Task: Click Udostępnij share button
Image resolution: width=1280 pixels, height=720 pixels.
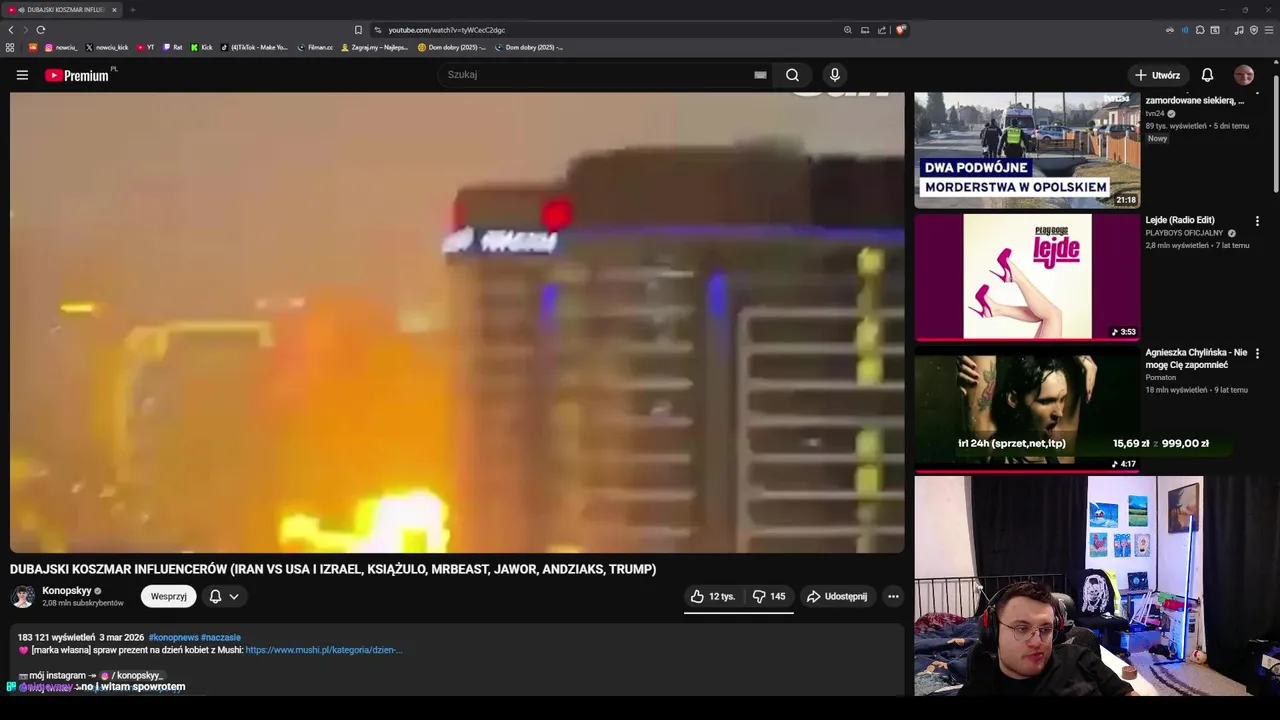Action: click(x=837, y=596)
